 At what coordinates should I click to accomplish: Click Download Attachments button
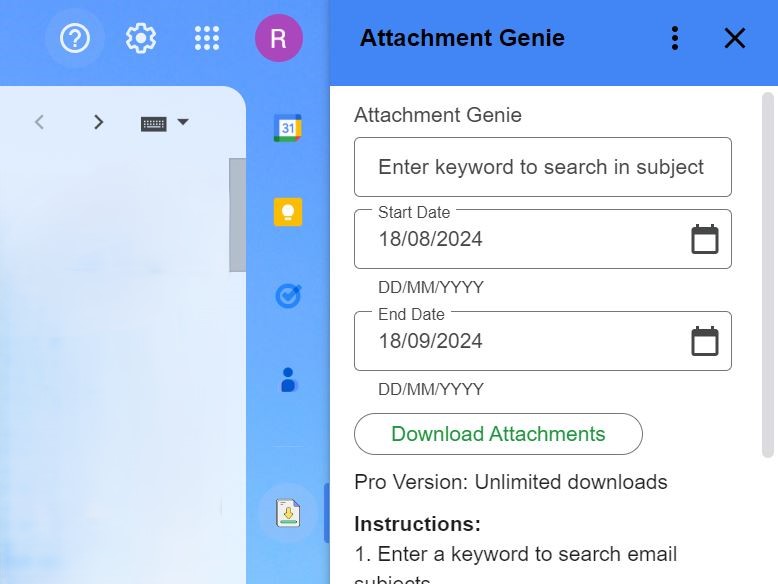pyautogui.click(x=498, y=434)
